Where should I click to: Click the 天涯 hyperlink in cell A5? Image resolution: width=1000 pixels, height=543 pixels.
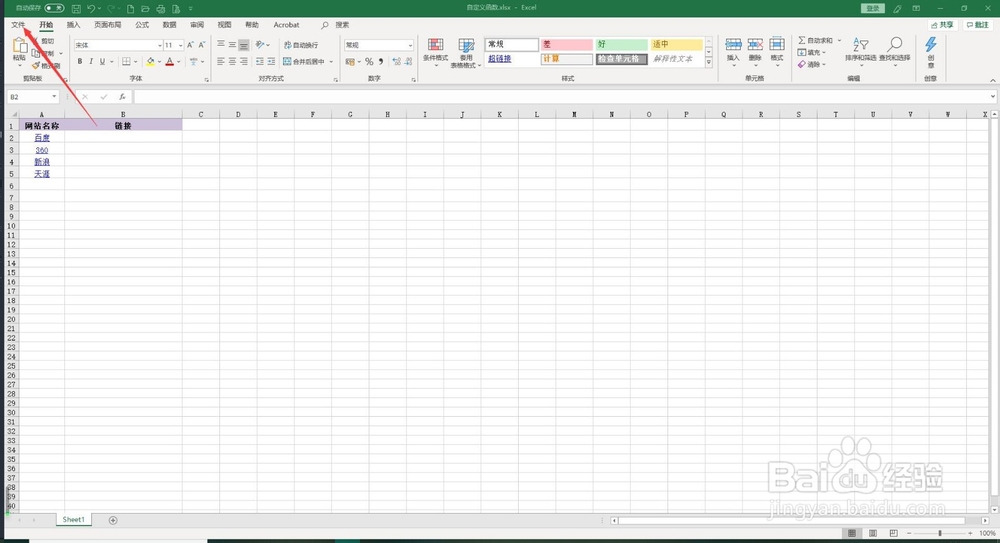click(x=42, y=174)
